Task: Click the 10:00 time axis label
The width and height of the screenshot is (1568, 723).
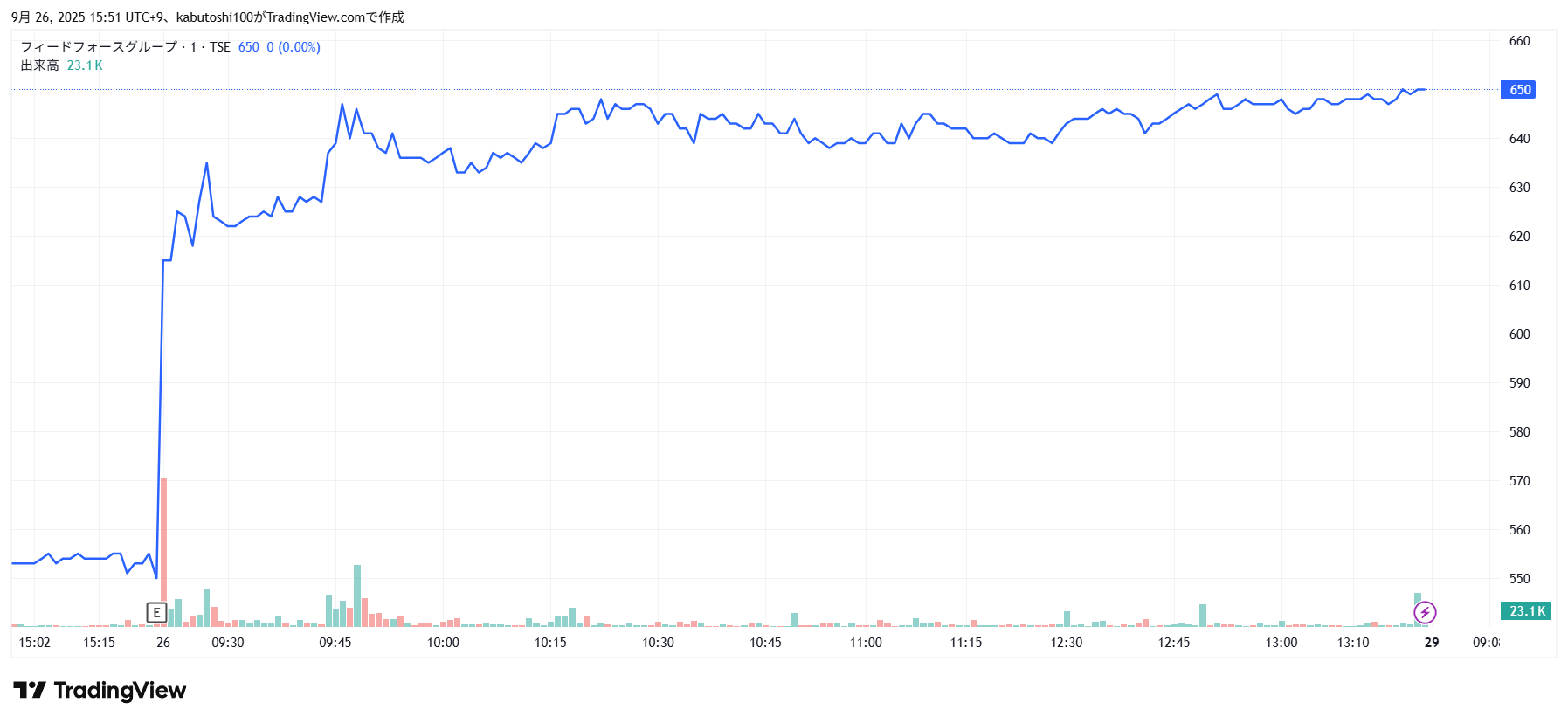Action: (443, 643)
